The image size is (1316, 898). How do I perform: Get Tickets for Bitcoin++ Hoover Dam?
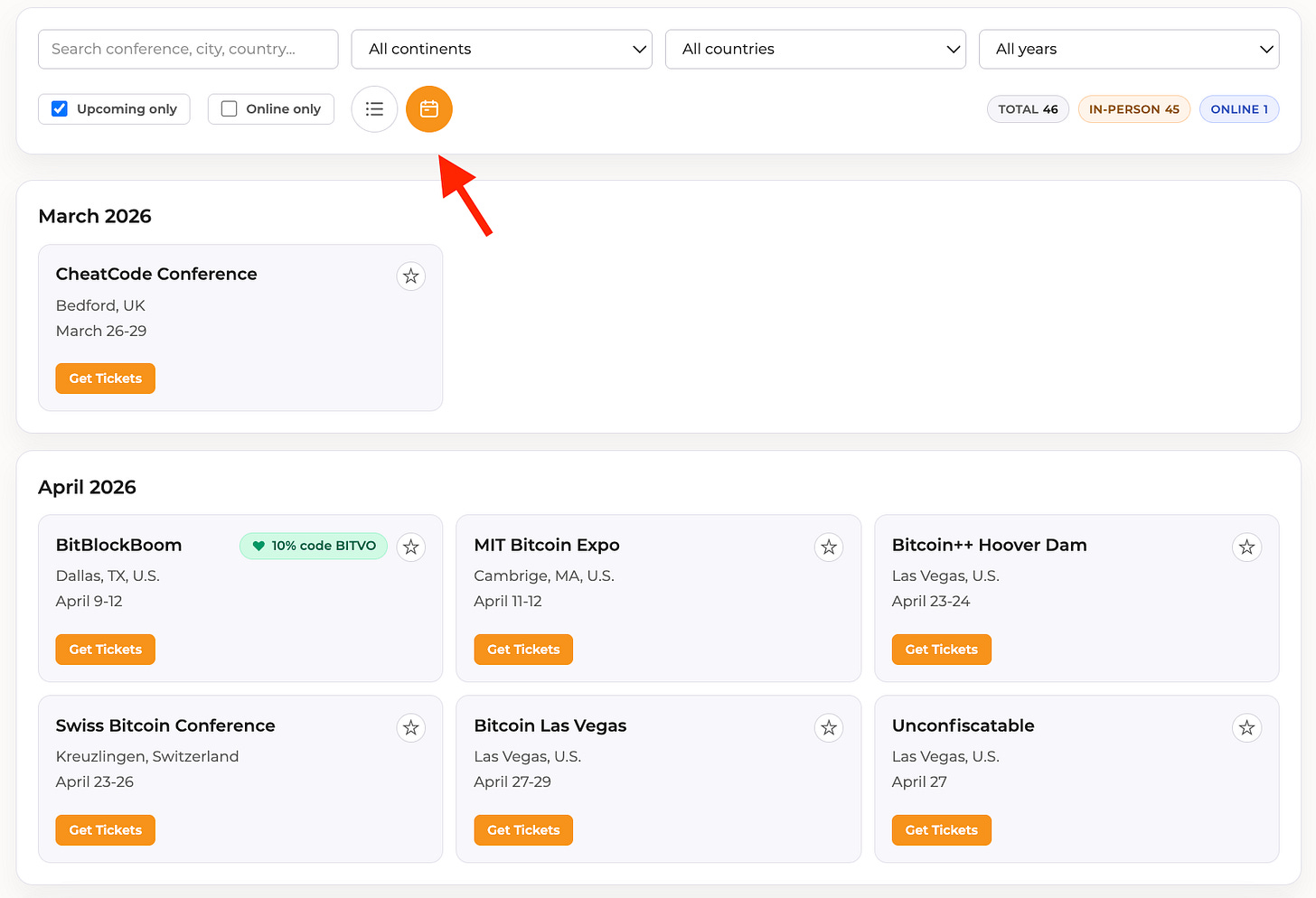[x=942, y=650]
